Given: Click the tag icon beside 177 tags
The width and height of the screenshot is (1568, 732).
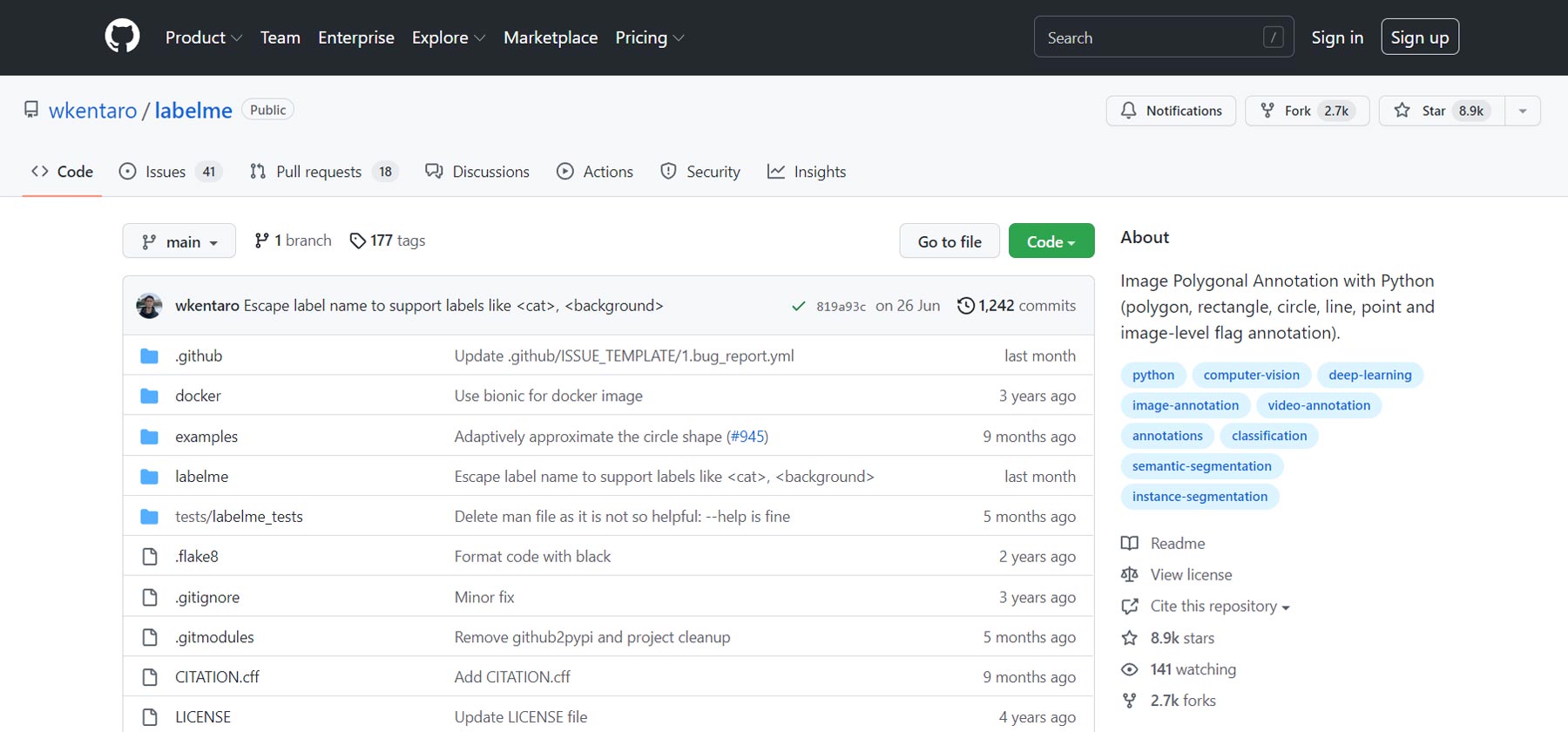Looking at the screenshot, I should tap(357, 241).
